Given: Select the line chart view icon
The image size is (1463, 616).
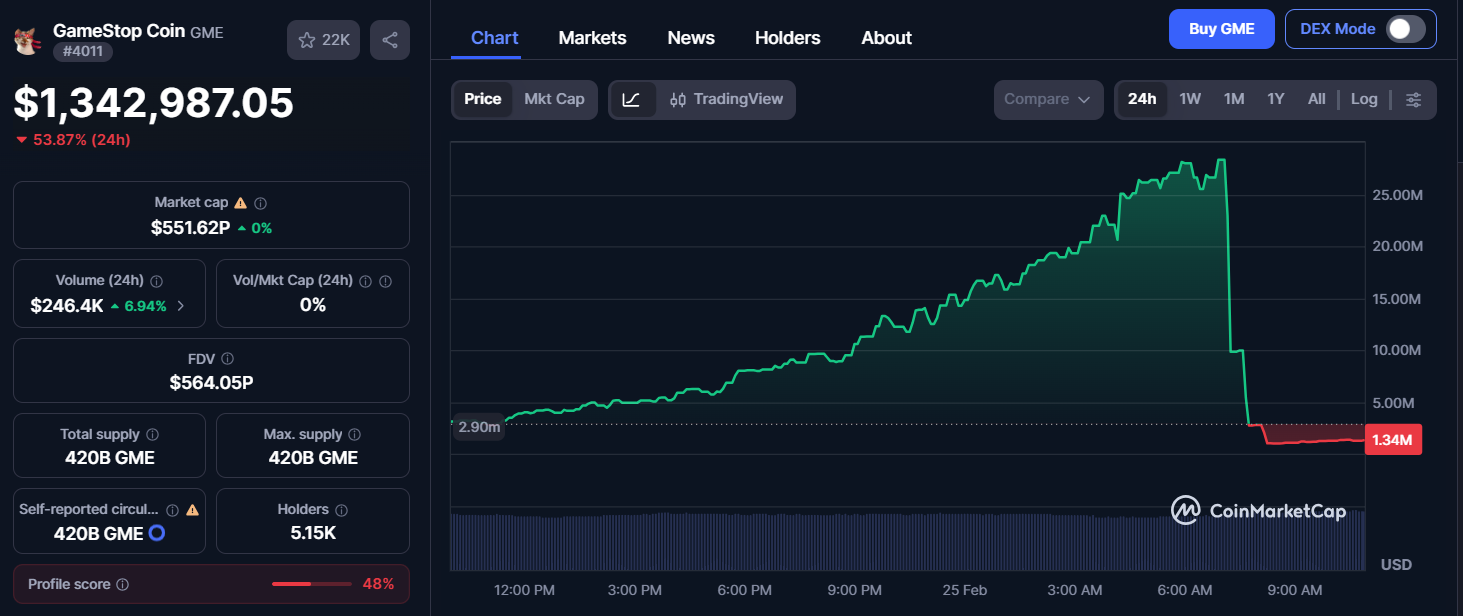Looking at the screenshot, I should pyautogui.click(x=632, y=99).
